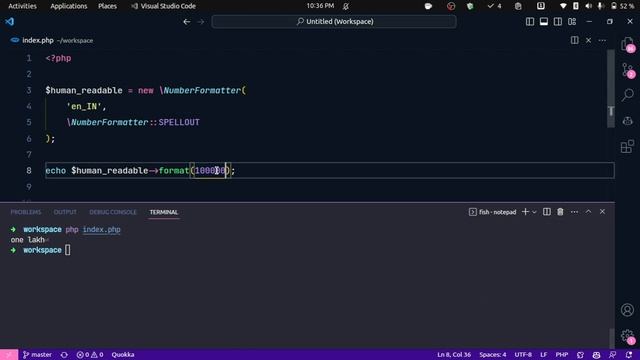Click index.php link in terminal
640x360 pixels.
pyautogui.click(x=102, y=229)
